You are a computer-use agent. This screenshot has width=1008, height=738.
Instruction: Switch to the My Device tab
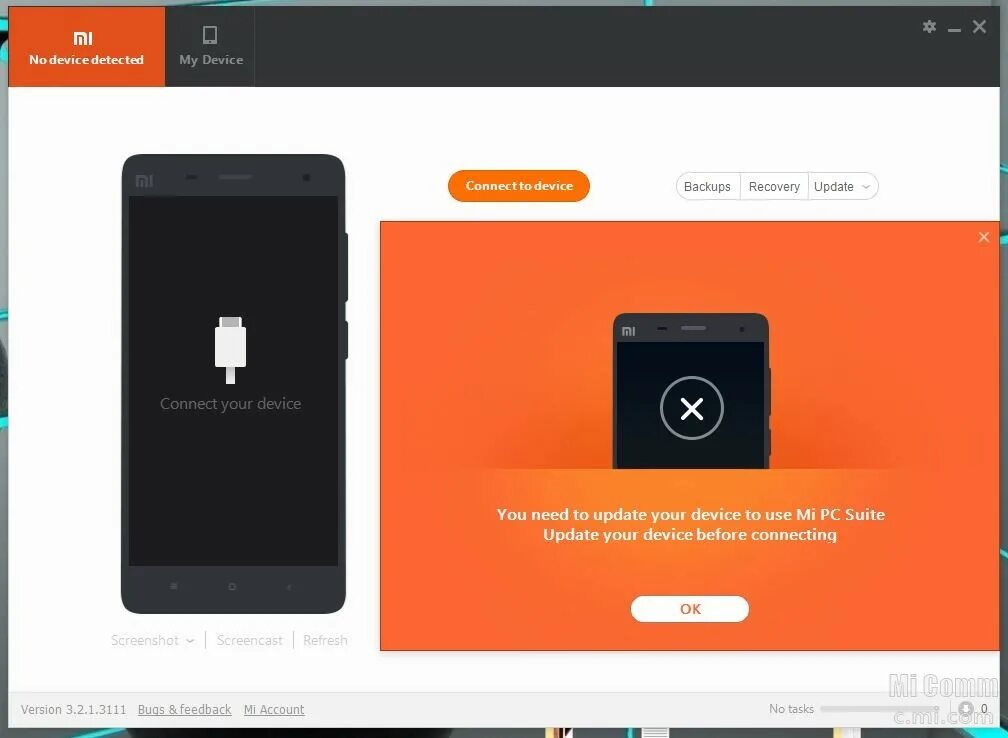(x=211, y=47)
